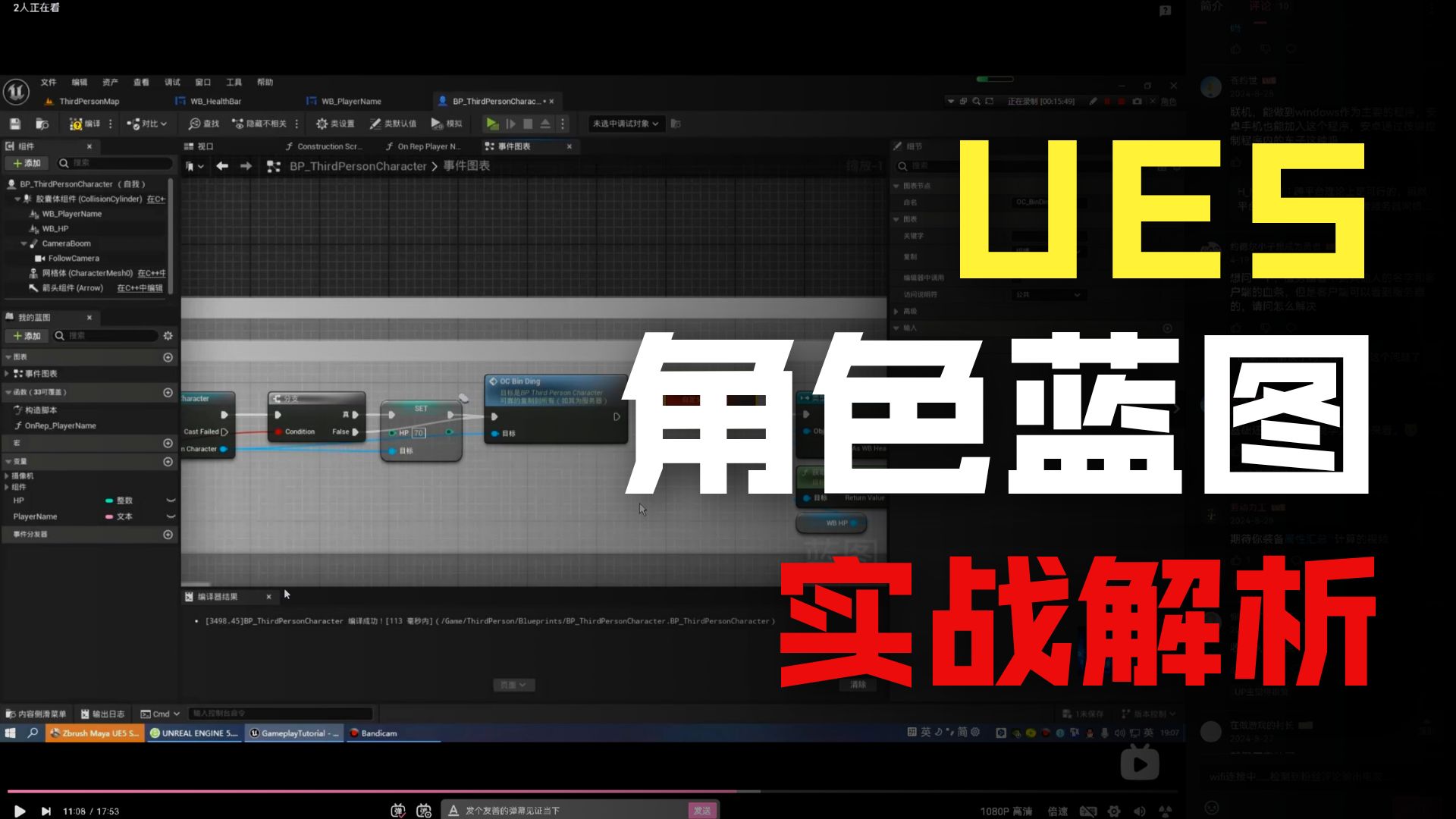Open the 未选中调试对象 debug object dropdown
Image resolution: width=1456 pixels, height=819 pixels.
(626, 124)
